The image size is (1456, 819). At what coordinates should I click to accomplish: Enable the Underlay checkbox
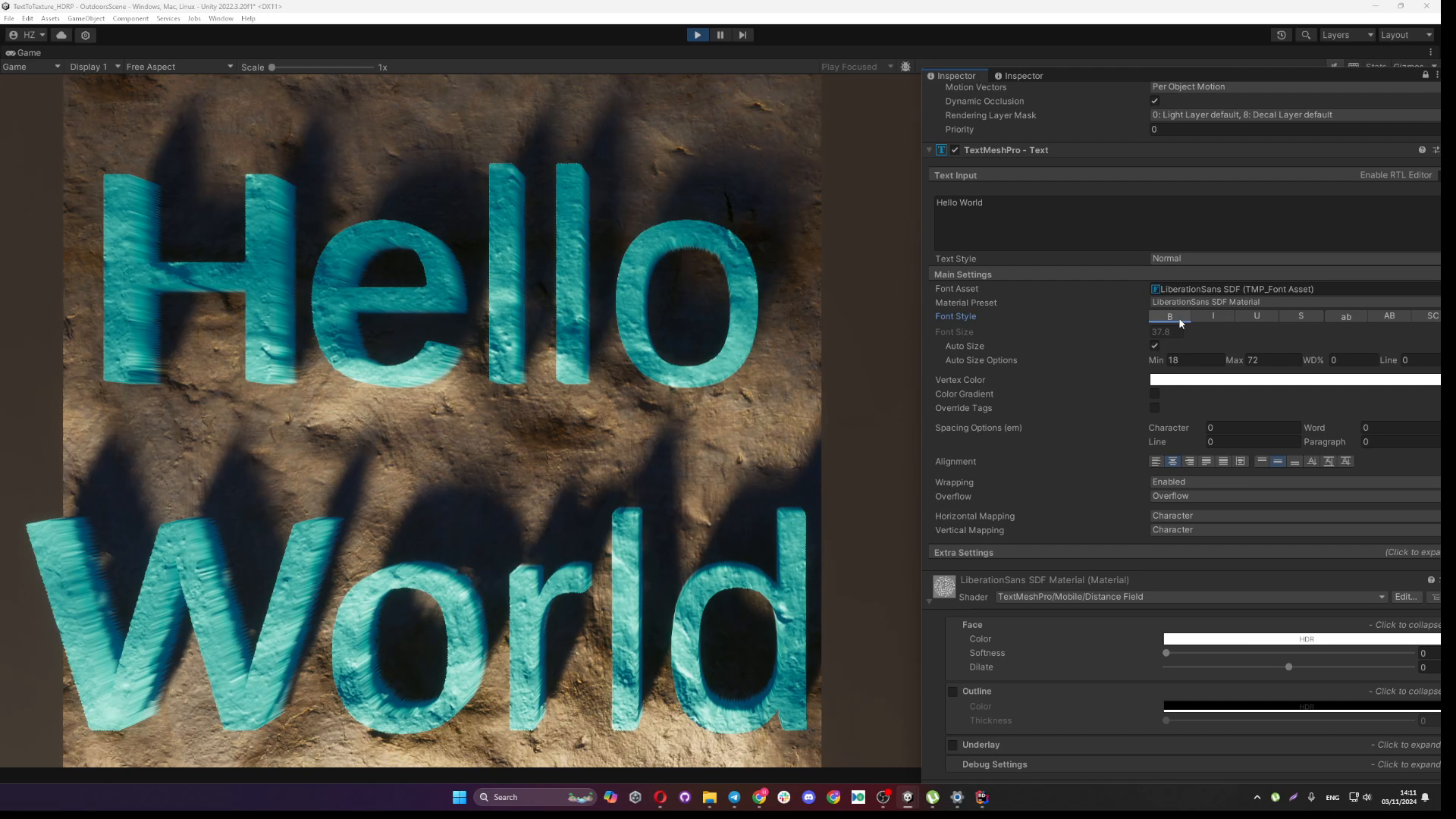point(952,745)
